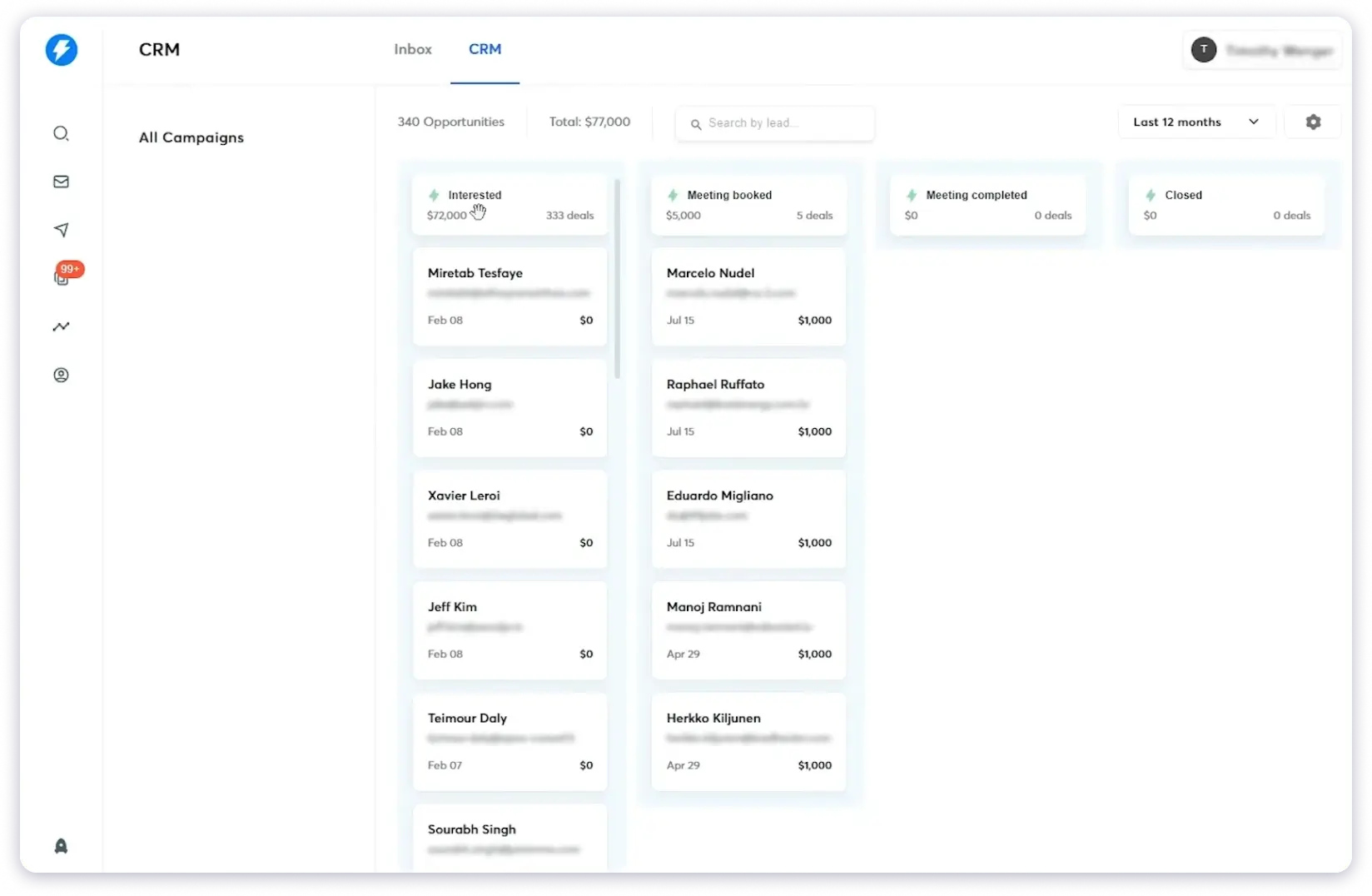The height and width of the screenshot is (896, 1372).
Task: Open the Marcelo Nudel deal card
Action: (x=748, y=296)
